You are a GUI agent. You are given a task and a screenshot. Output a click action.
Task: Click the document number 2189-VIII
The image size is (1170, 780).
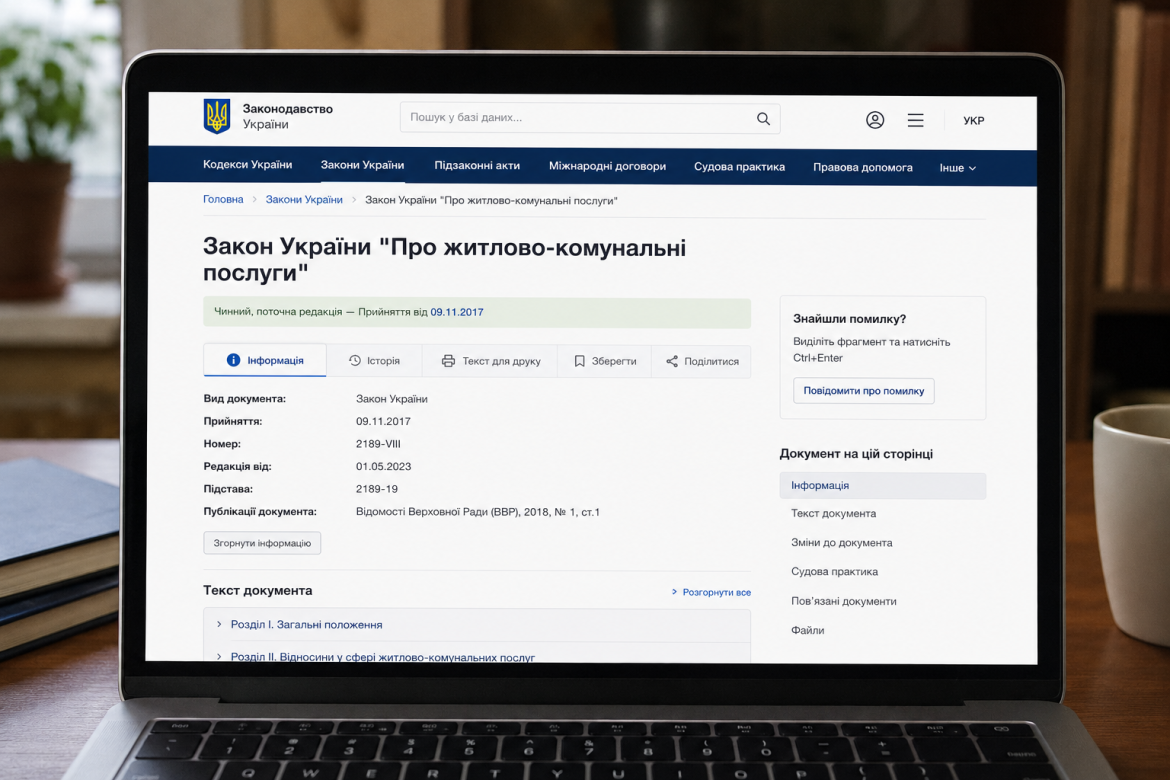click(378, 443)
